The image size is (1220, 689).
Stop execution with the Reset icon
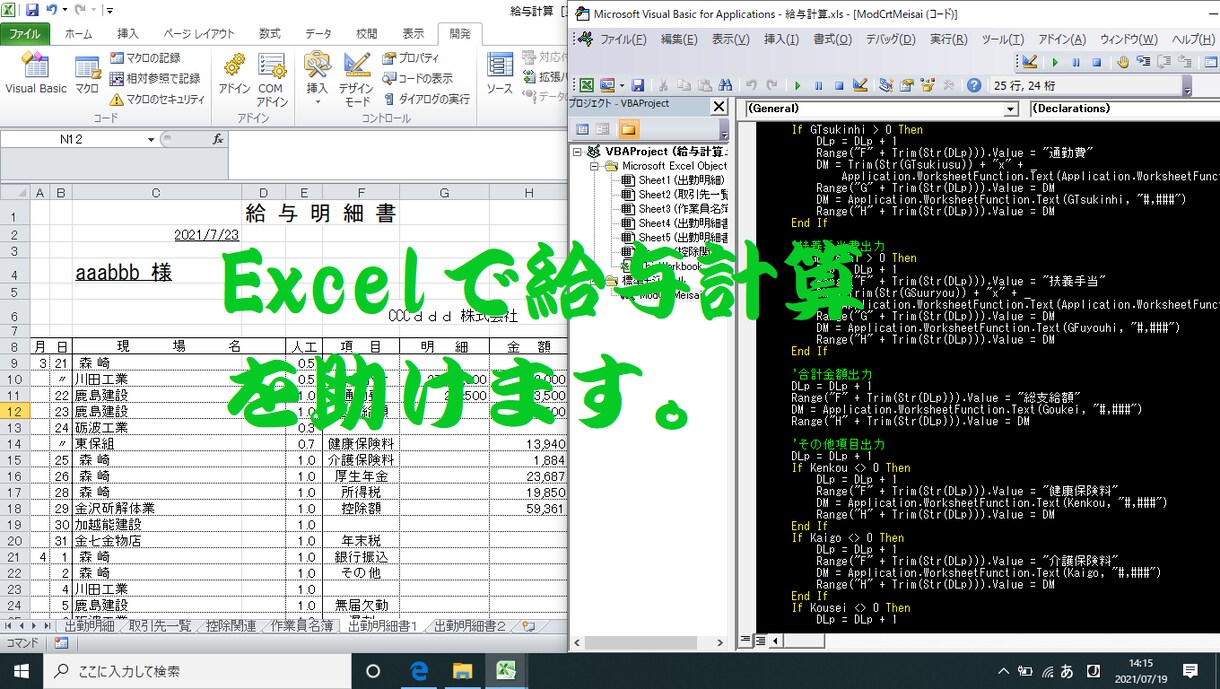pos(839,86)
